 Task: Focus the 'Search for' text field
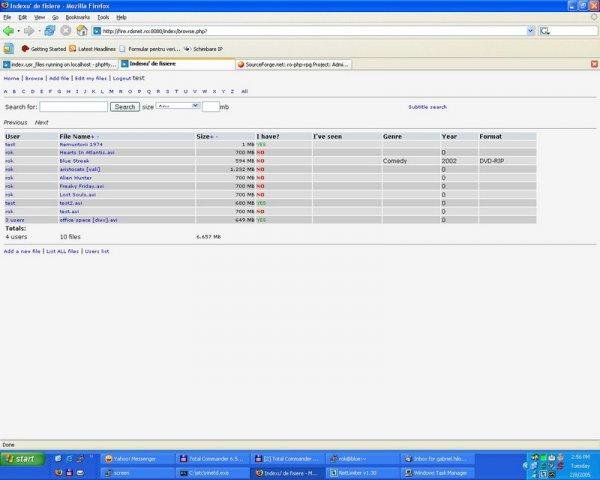[x=73, y=106]
